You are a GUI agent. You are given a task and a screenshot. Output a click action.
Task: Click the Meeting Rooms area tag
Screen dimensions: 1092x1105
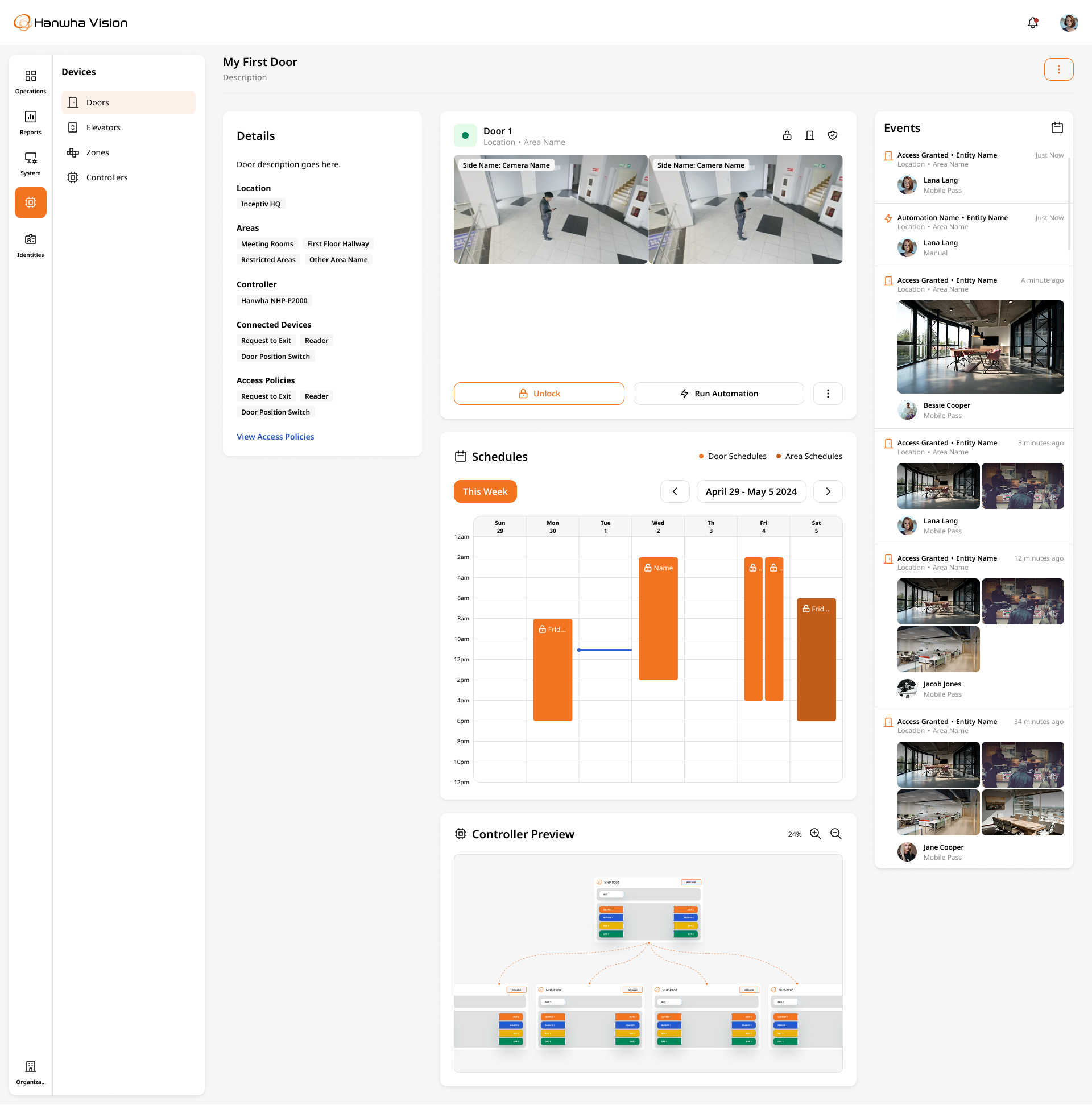(267, 244)
